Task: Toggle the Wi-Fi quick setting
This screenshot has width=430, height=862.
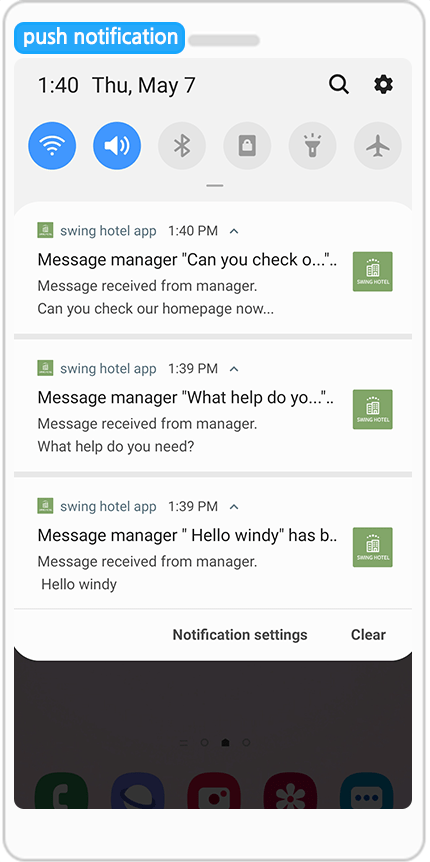Action: point(52,146)
